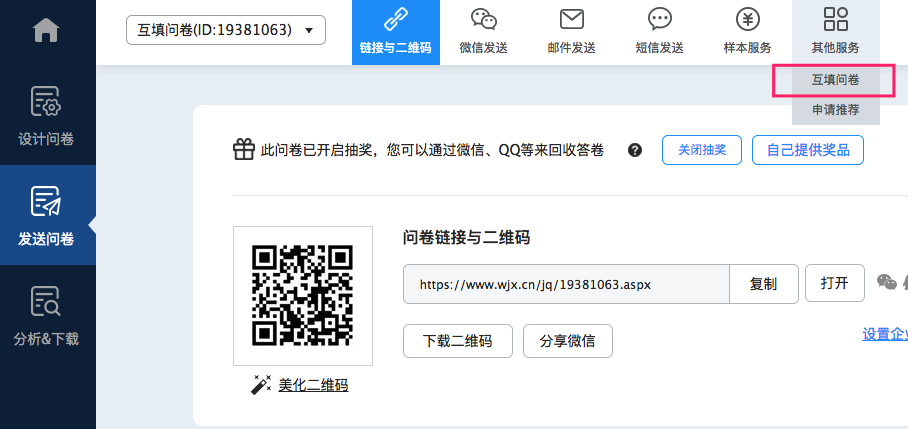Open the 分析&下载 sidebar section
908x429 pixels.
pyautogui.click(x=46, y=315)
